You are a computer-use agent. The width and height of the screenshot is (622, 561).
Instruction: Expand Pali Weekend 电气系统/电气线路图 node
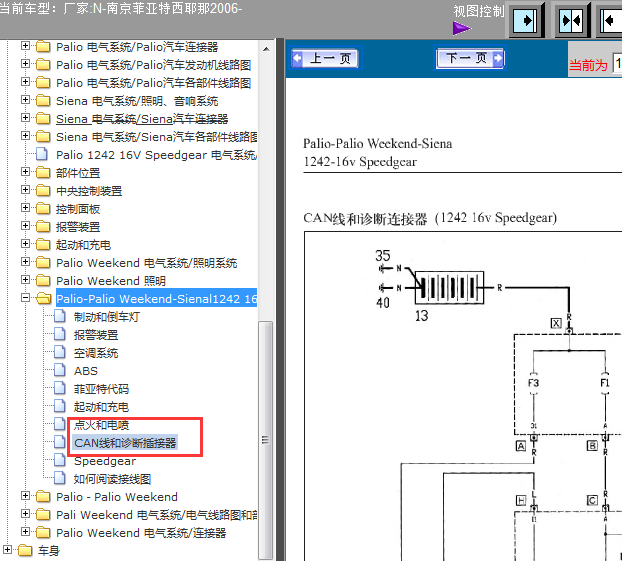pyautogui.click(x=25, y=513)
